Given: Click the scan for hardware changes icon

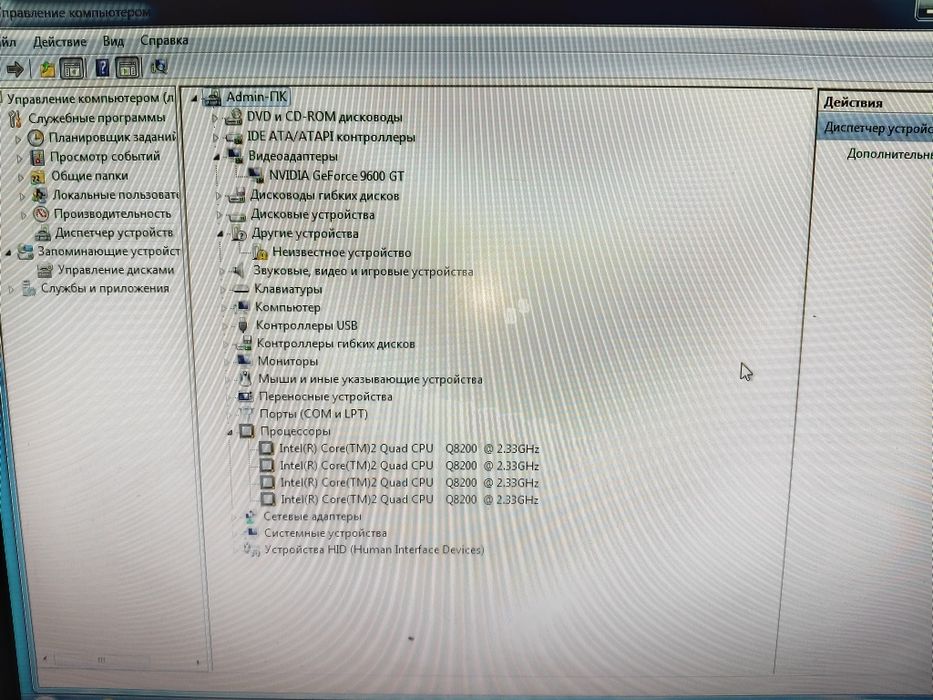Looking at the screenshot, I should [x=158, y=67].
